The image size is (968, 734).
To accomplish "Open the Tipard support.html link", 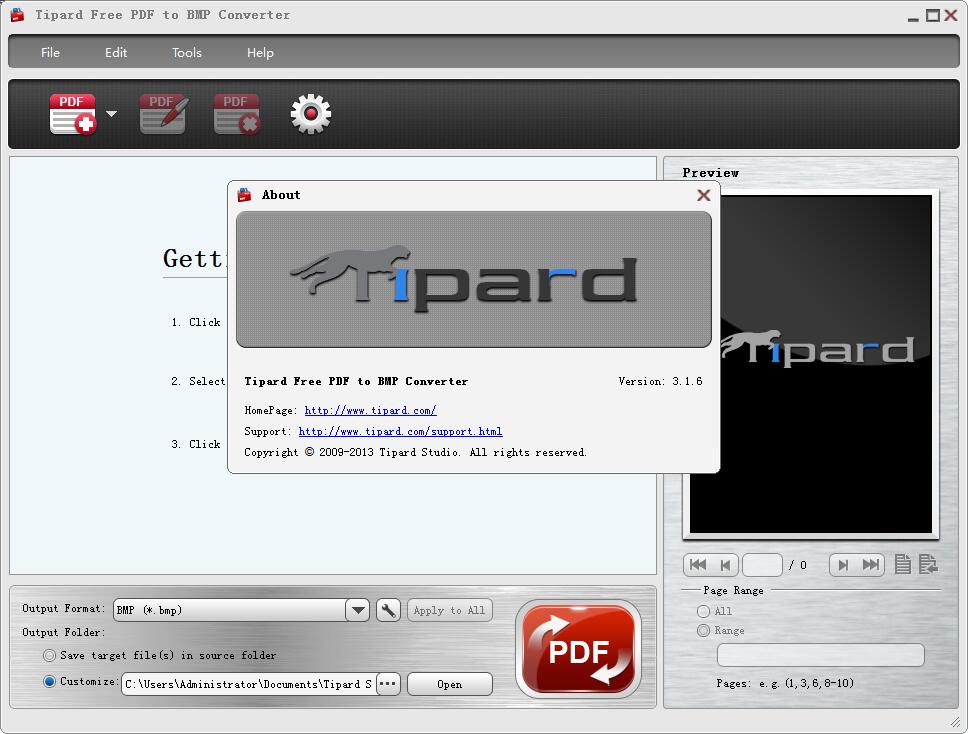I will click(x=400, y=431).
